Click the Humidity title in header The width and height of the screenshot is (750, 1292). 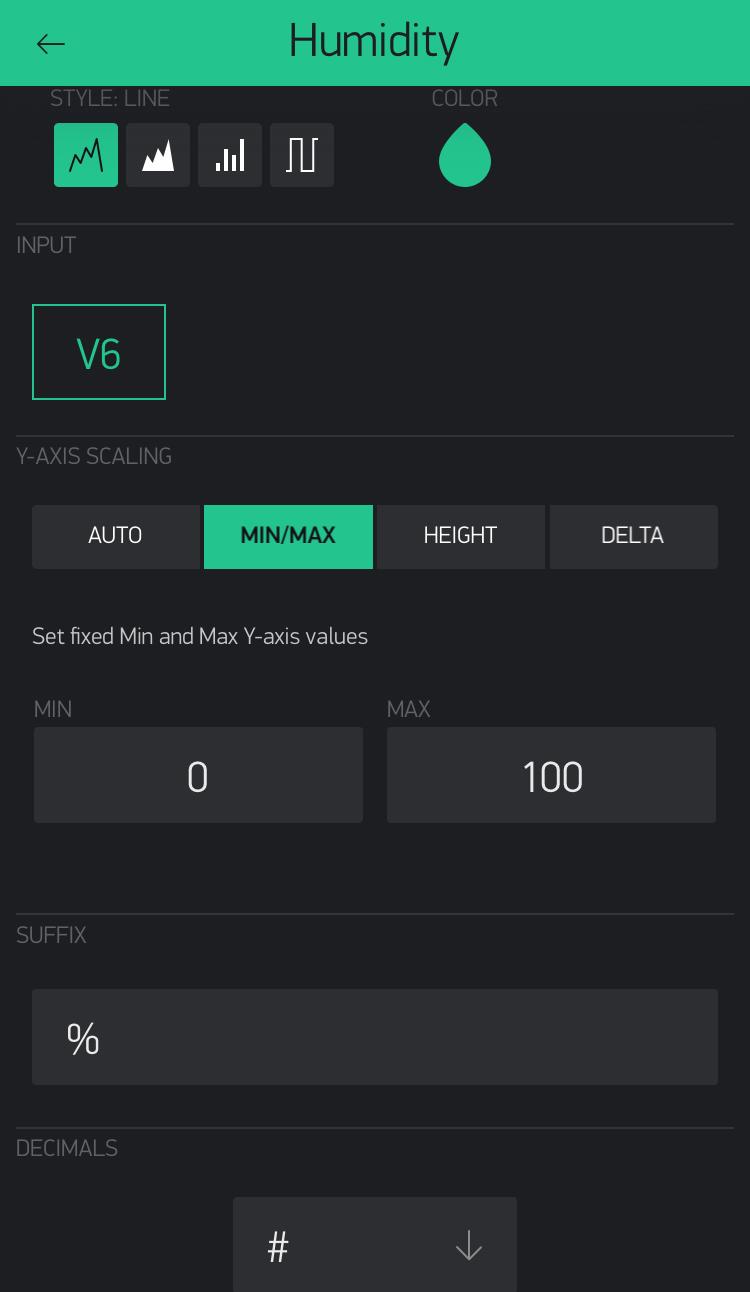374,42
